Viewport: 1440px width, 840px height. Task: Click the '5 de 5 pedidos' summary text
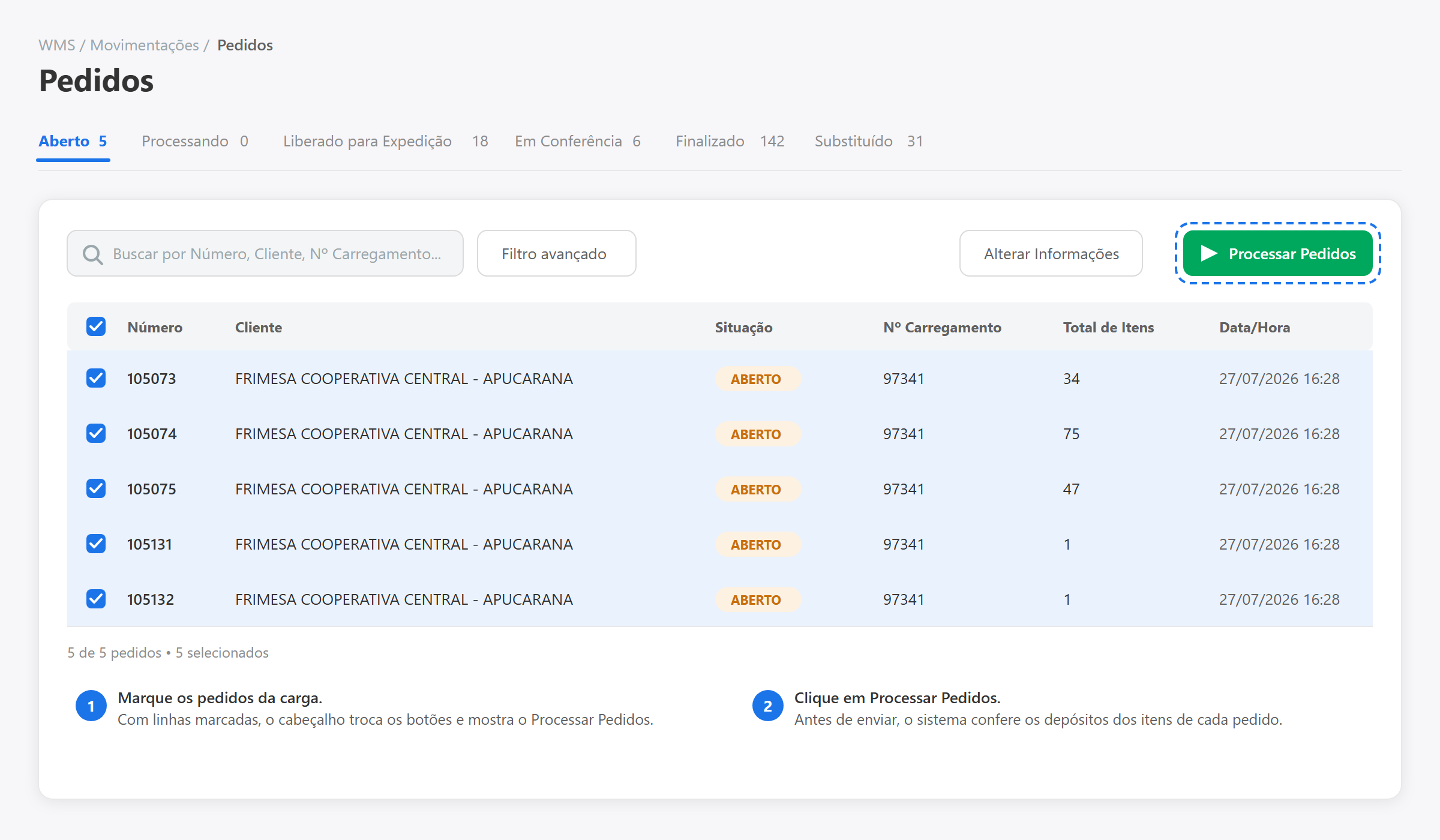point(115,653)
